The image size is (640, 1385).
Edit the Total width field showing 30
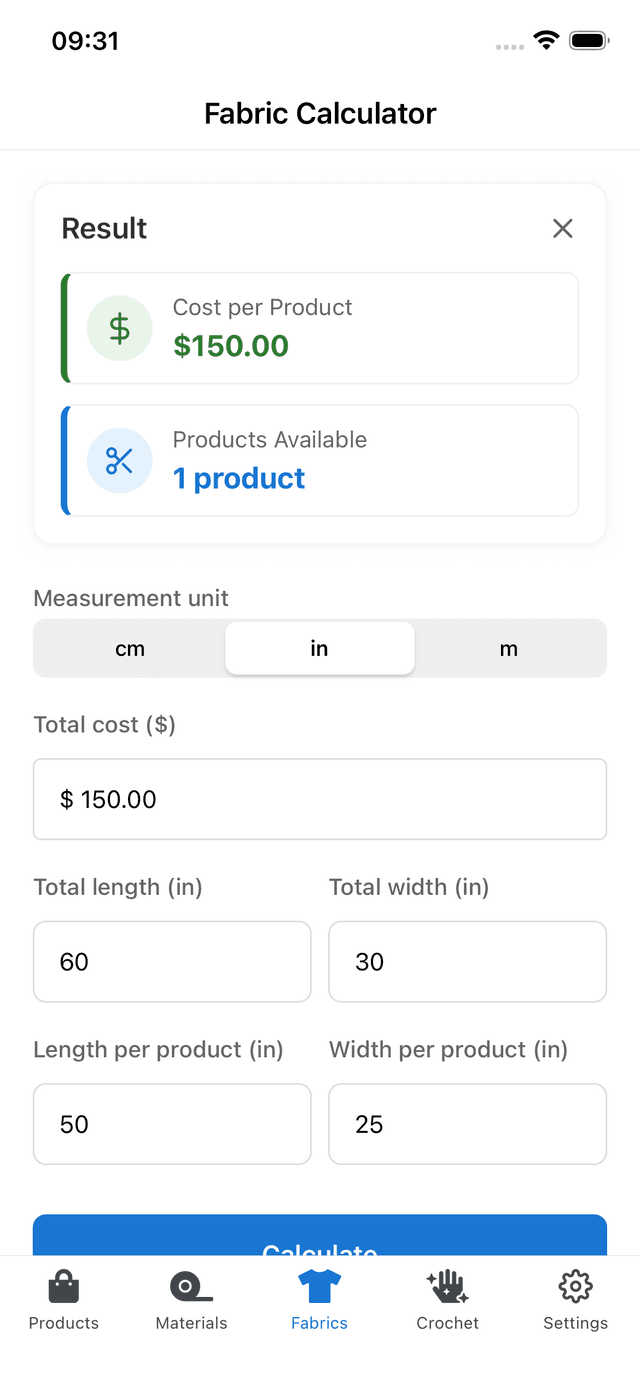pos(468,961)
